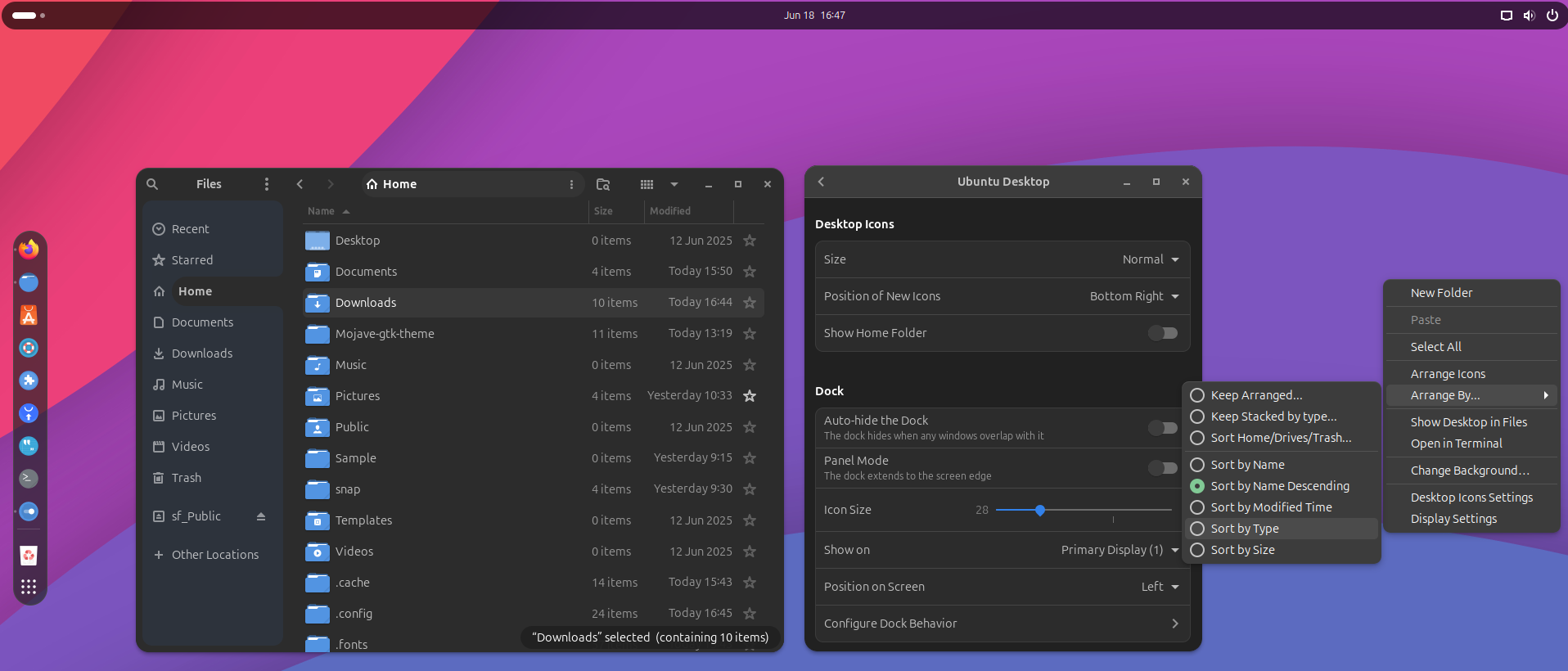
Task: Open the system volume indicator
Action: click(1529, 16)
